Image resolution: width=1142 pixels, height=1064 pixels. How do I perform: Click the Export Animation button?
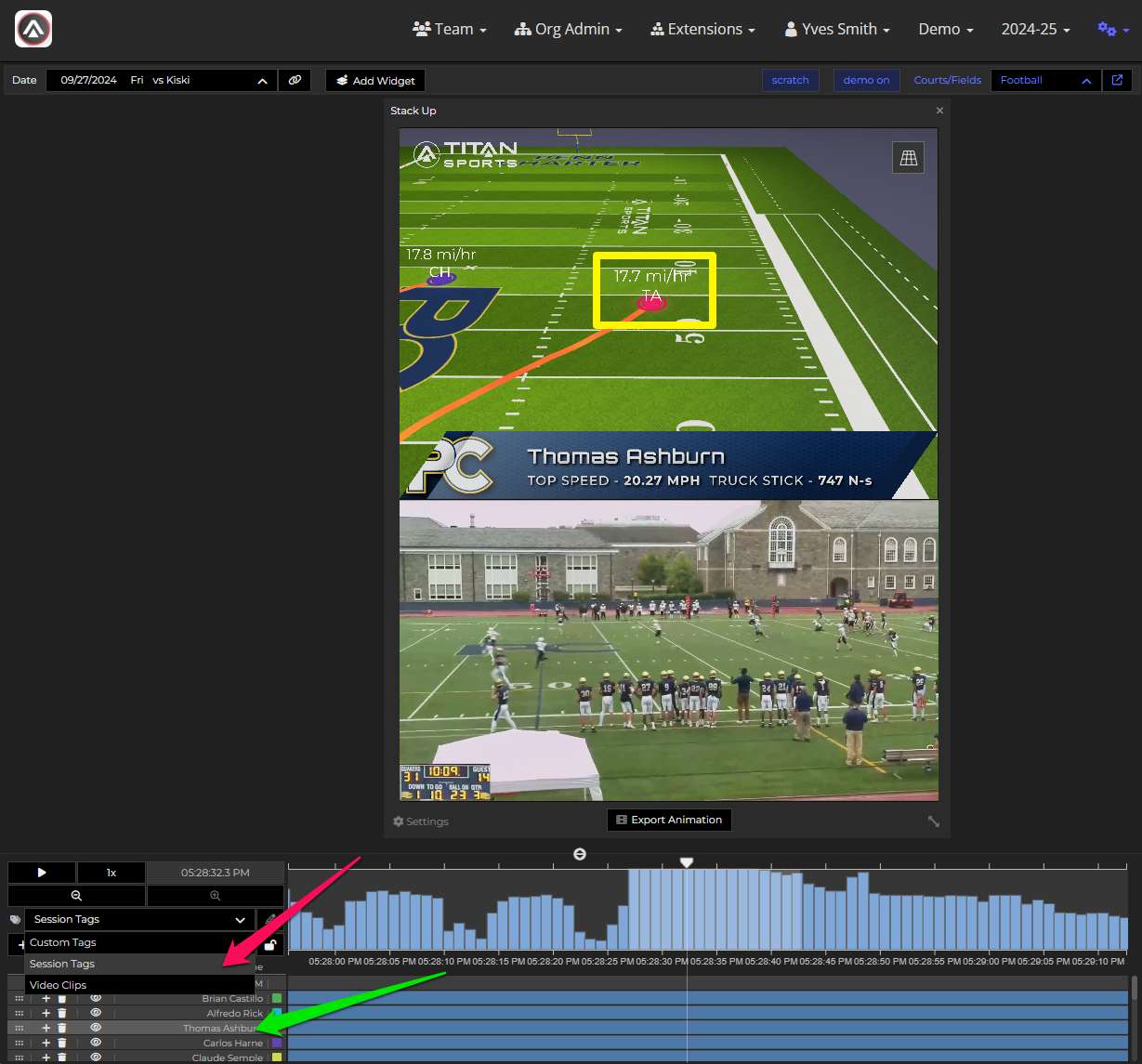(x=669, y=820)
